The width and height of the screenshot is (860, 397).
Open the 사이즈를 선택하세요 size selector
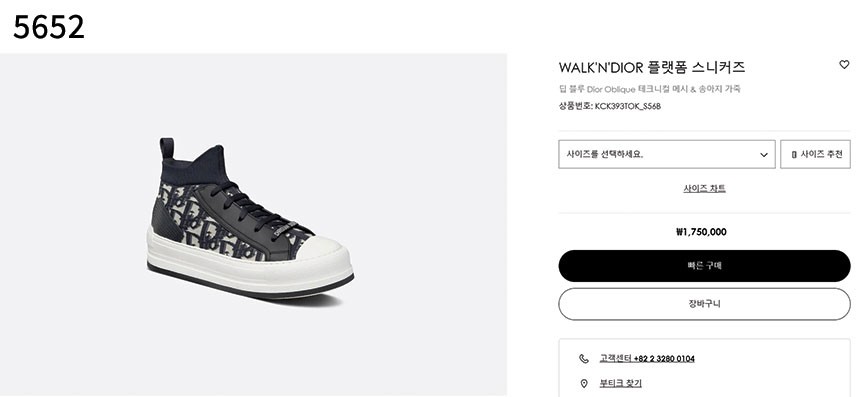[x=667, y=154]
